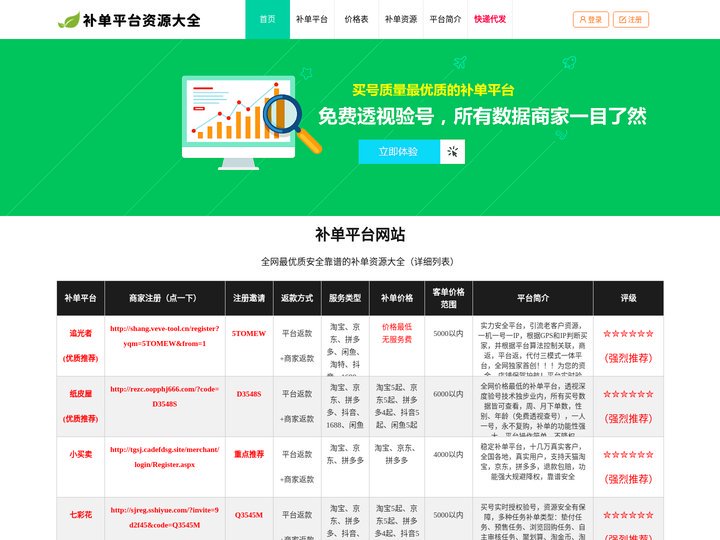Screen dimensions: 720x540
Task: Click the 评级 column header
Action: [x=629, y=298]
